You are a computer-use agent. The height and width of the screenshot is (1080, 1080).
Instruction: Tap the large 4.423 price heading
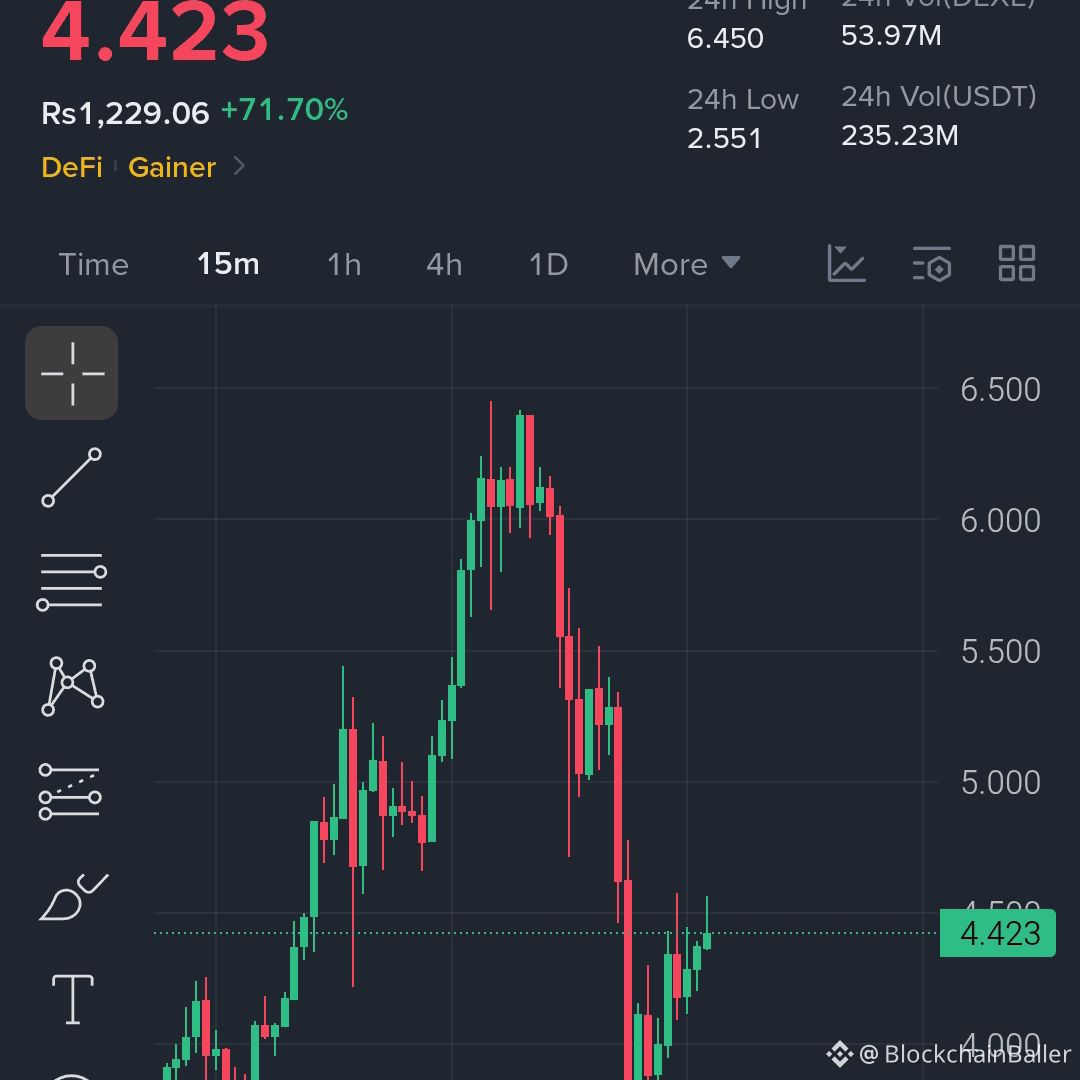click(155, 32)
